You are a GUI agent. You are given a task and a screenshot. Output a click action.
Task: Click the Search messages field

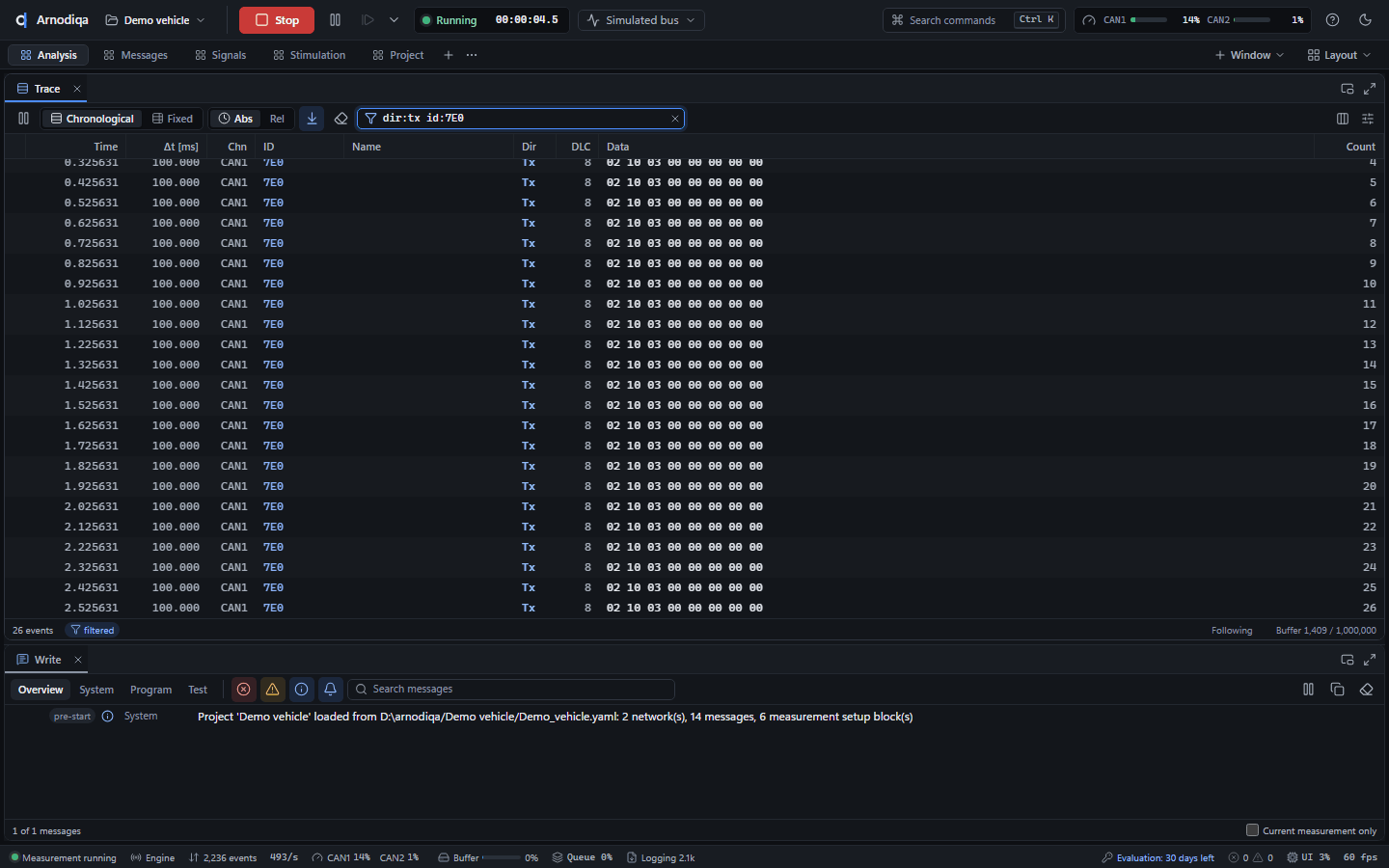coord(511,690)
